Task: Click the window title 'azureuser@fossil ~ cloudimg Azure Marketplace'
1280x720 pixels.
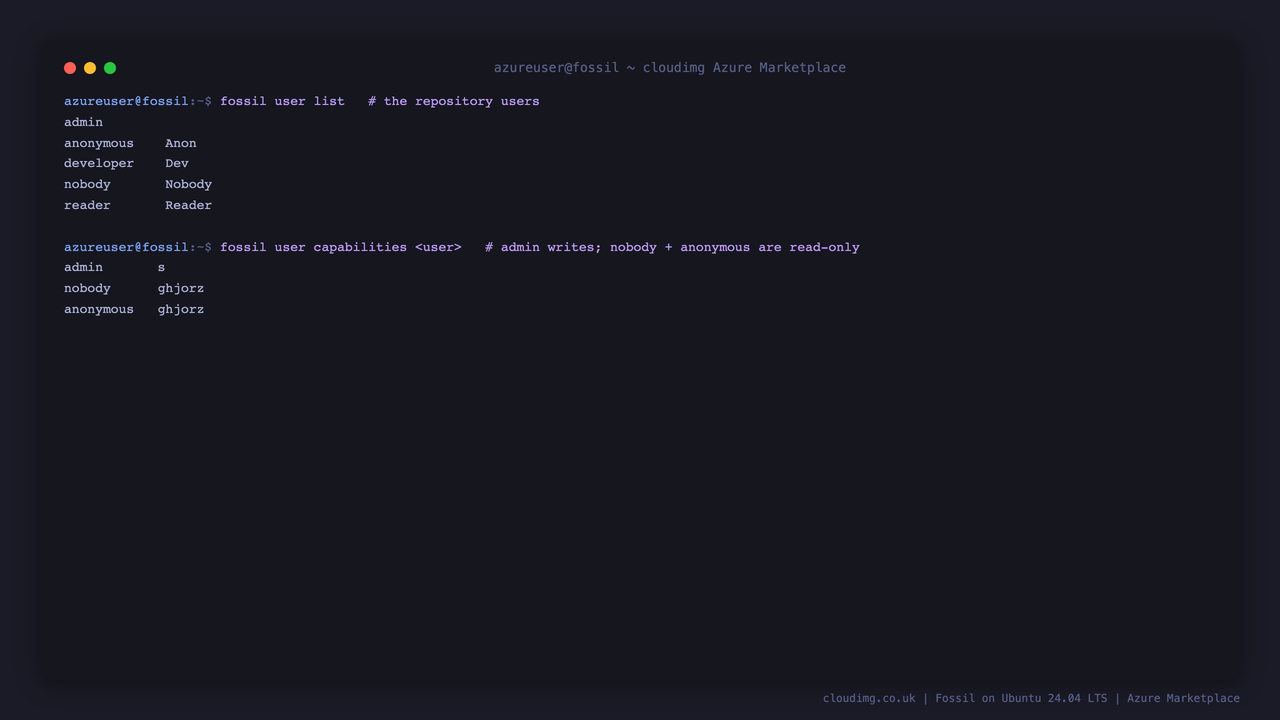Action: click(x=670, y=68)
